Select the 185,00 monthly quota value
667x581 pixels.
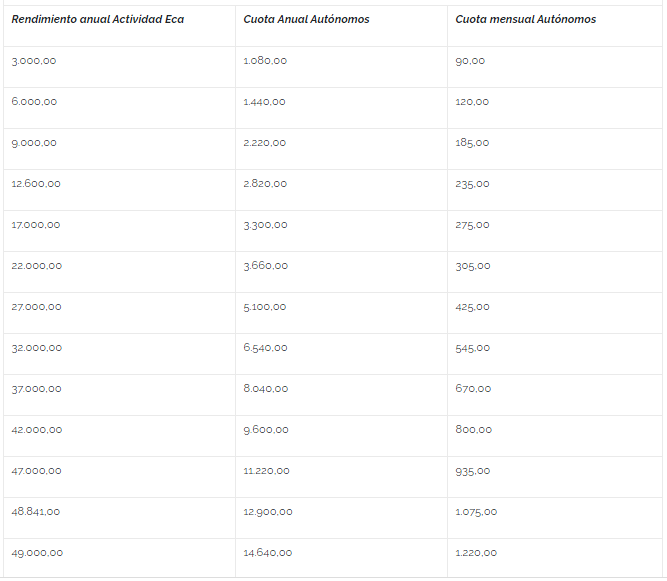tap(472, 143)
